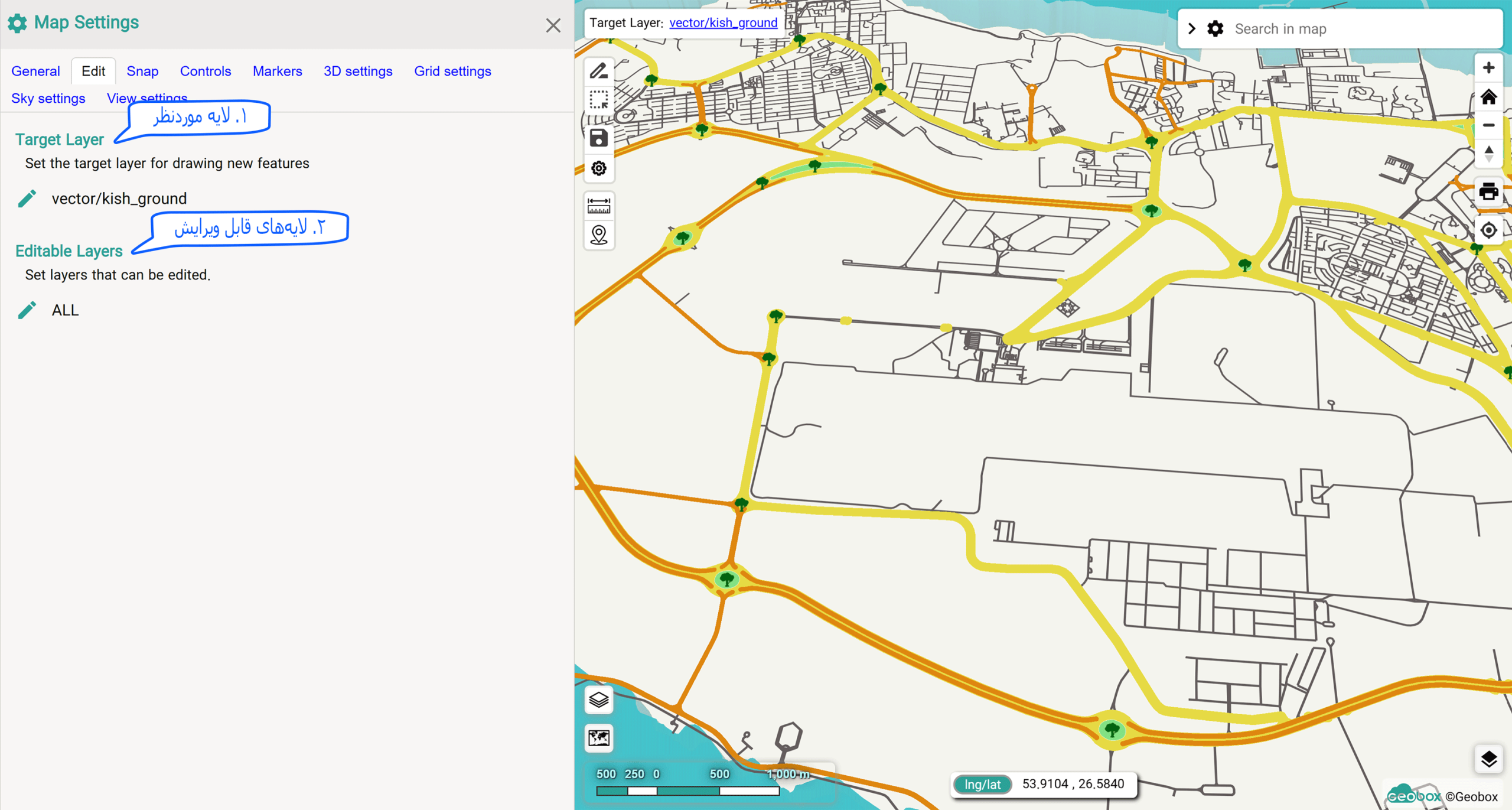
Task: Click the Target Layer heading
Action: pos(60,139)
